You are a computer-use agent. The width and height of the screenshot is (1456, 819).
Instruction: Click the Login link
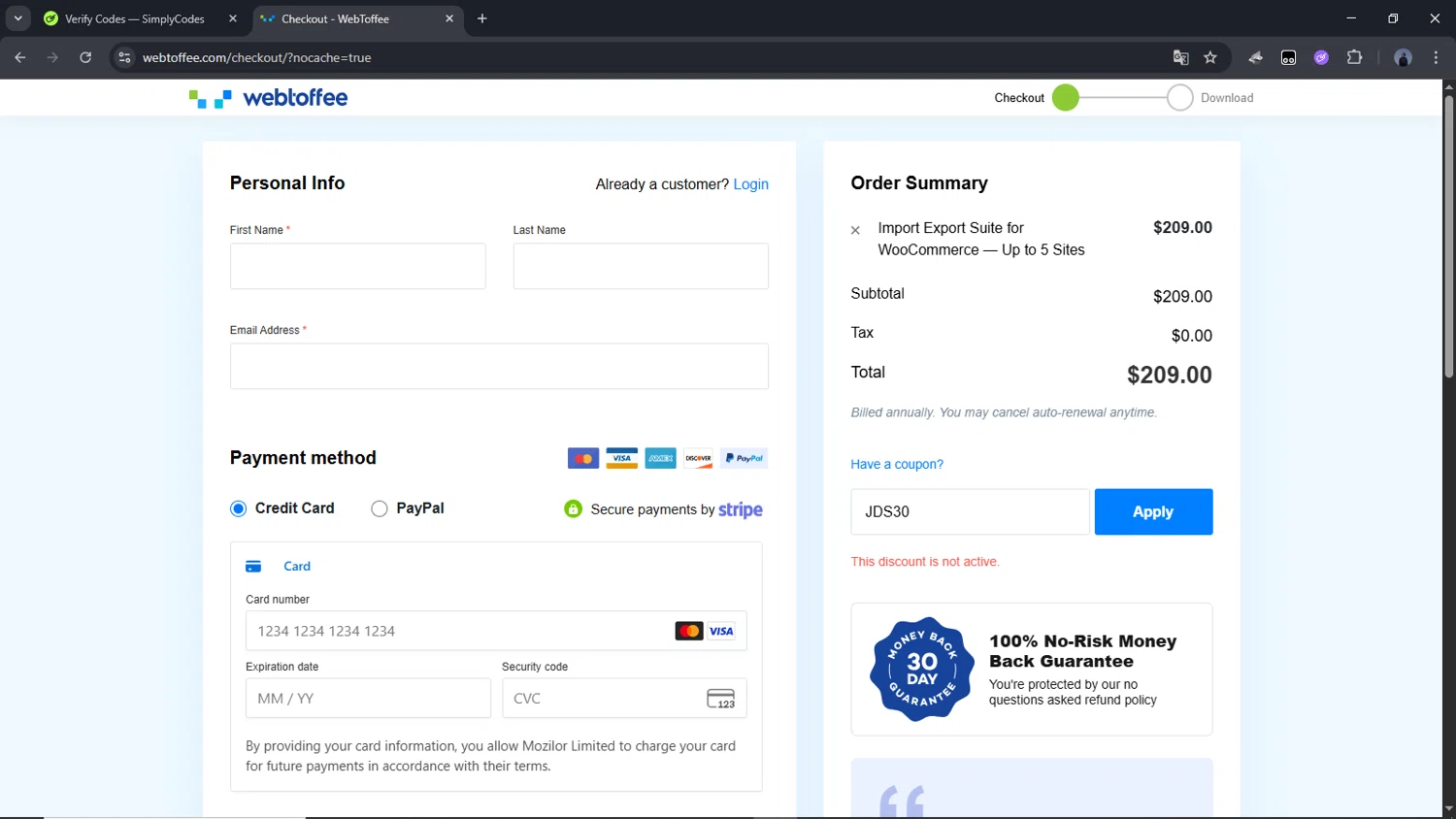point(751,184)
